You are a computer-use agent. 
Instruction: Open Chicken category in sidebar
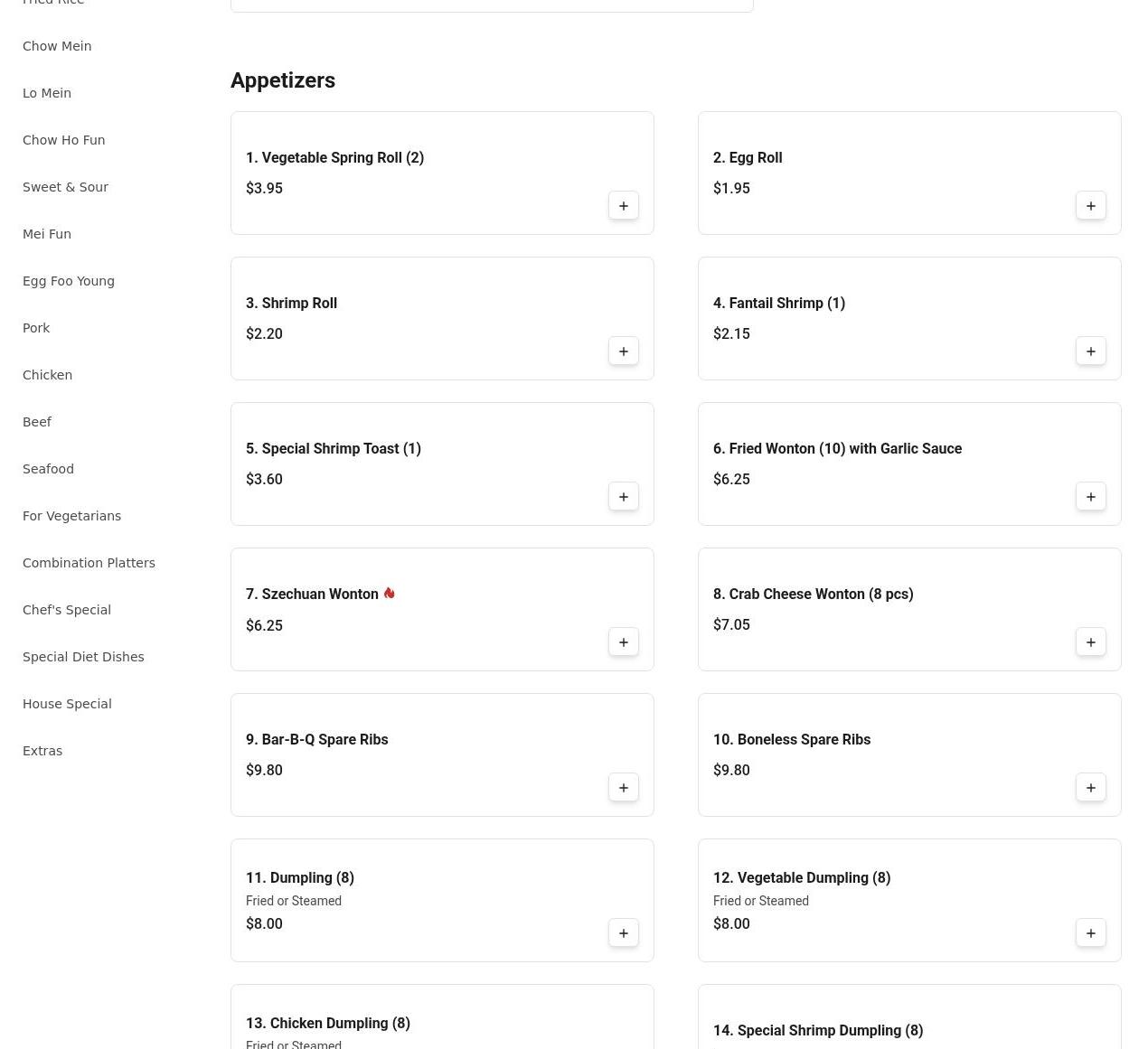click(47, 375)
